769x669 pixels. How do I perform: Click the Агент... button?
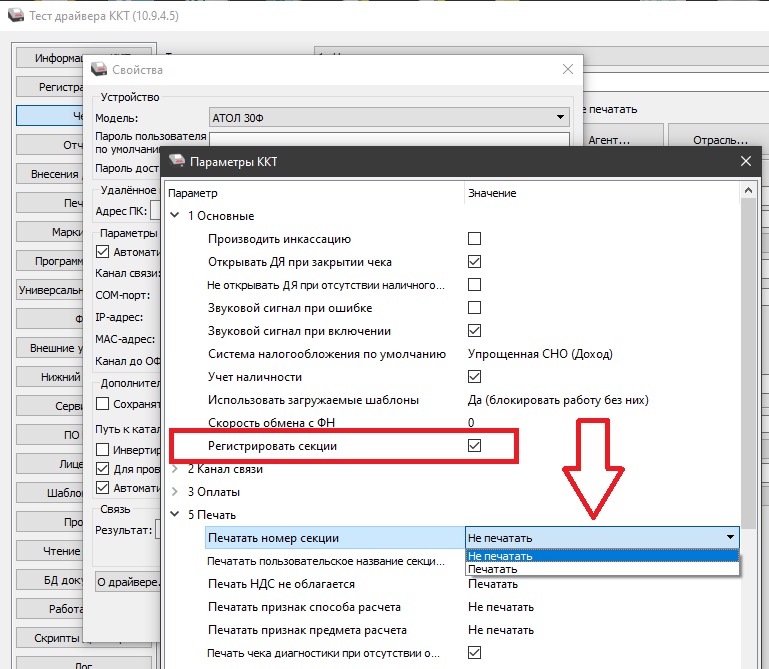click(609, 141)
